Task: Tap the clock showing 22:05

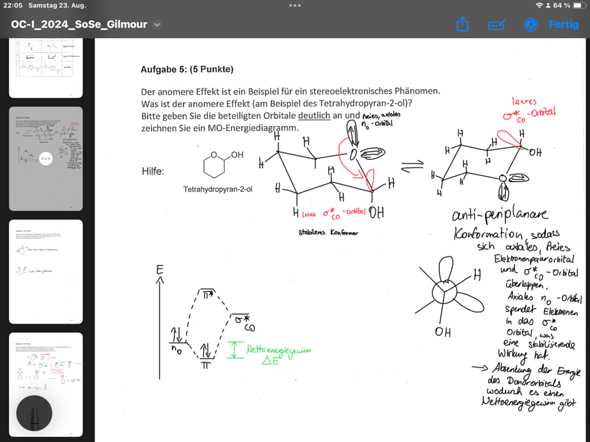Action: pyautogui.click(x=13, y=6)
